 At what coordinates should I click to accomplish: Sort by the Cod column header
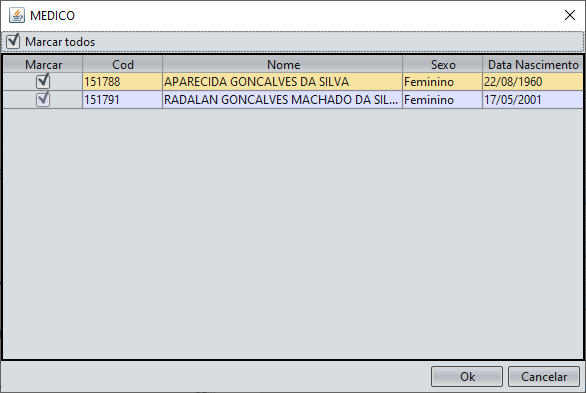click(123, 64)
